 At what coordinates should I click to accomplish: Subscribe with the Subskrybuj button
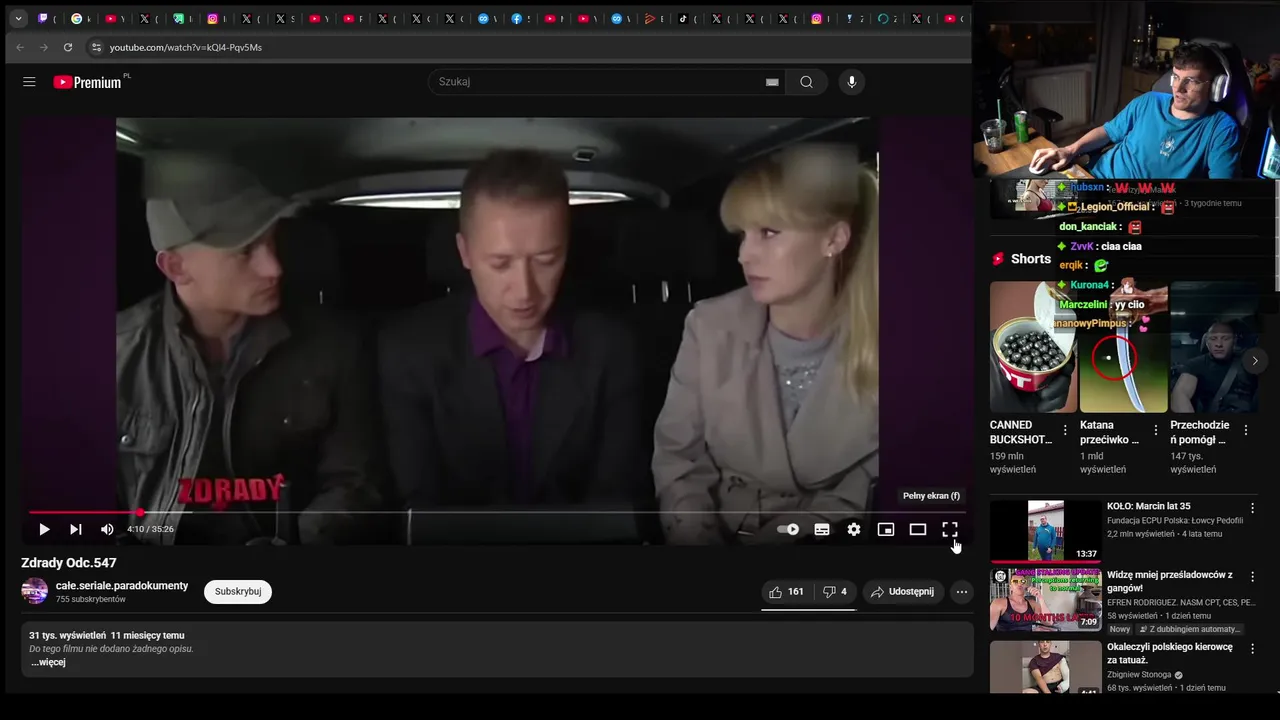tap(238, 591)
